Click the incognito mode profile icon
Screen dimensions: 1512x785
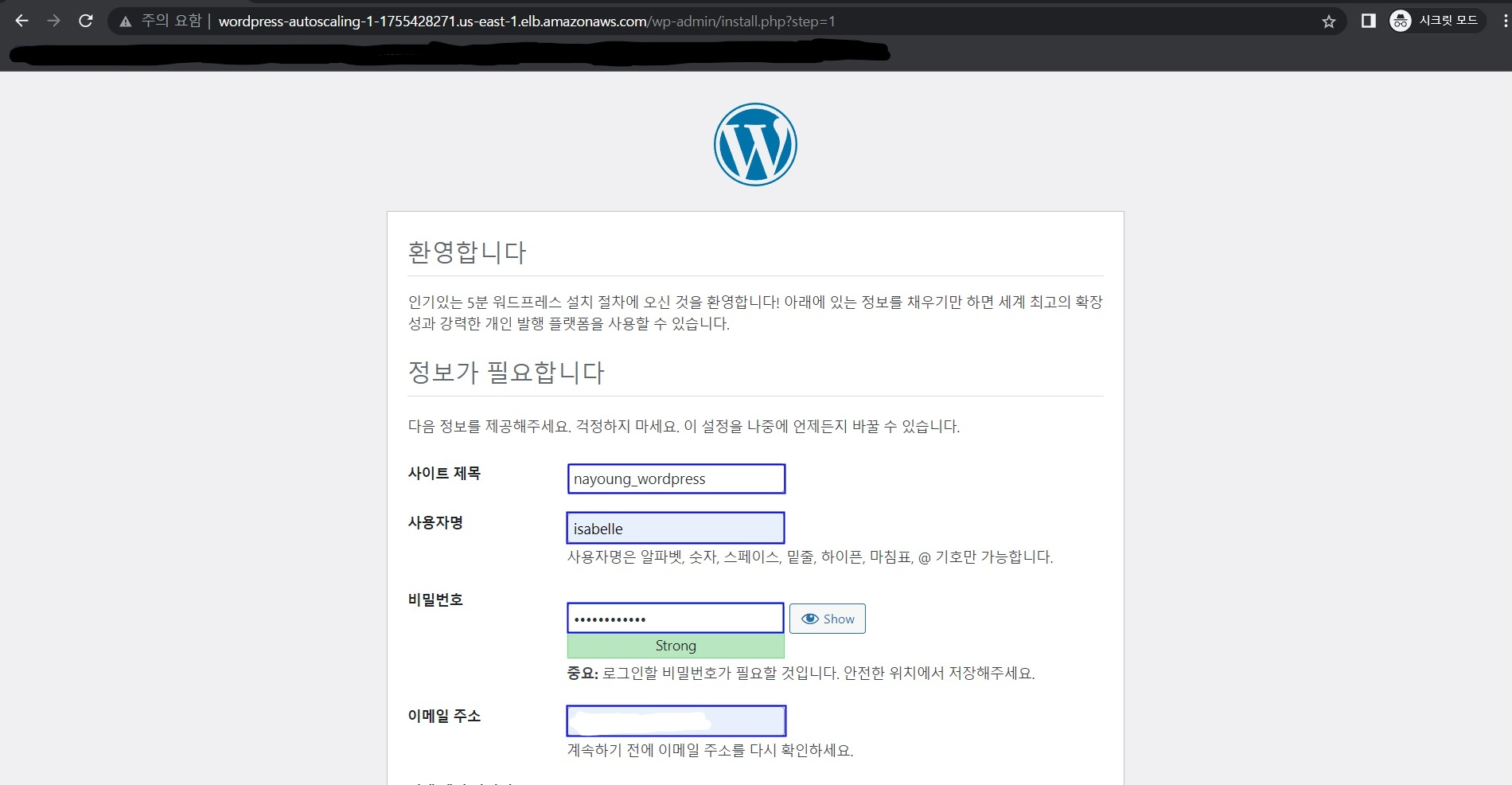click(1400, 21)
